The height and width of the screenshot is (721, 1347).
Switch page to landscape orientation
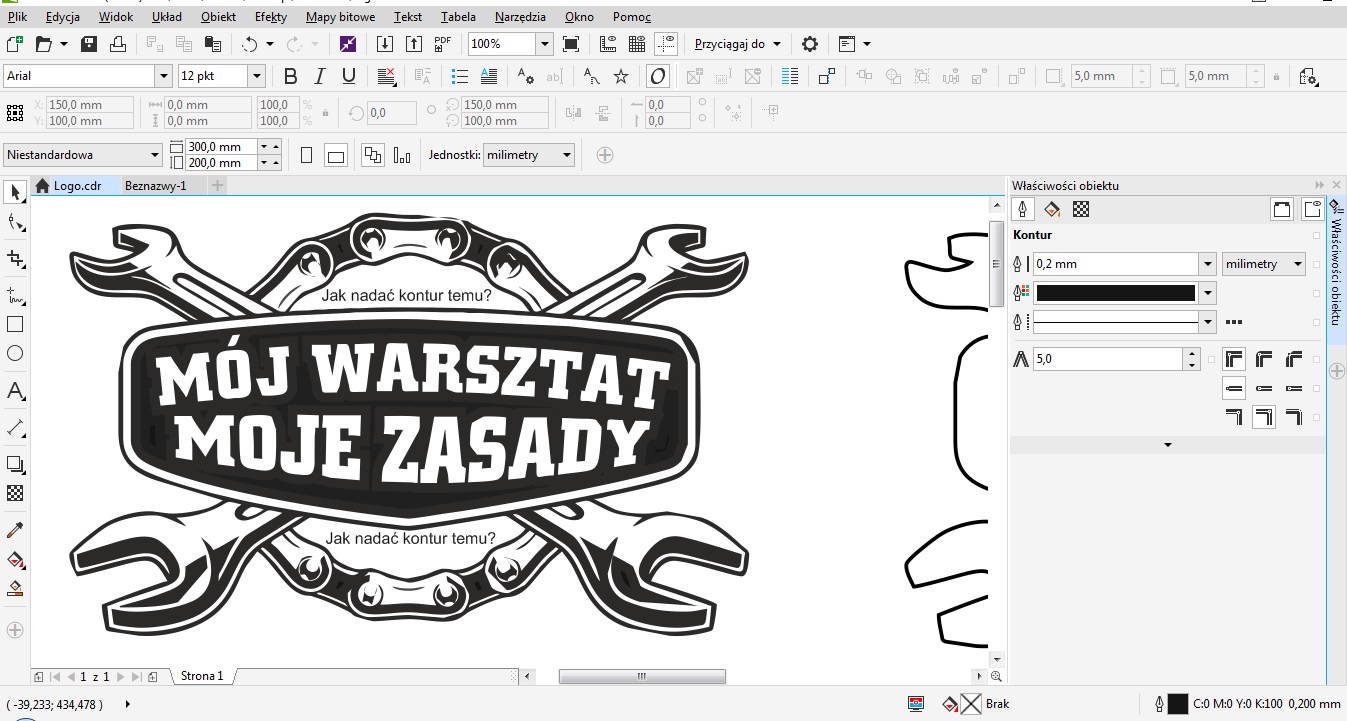point(336,156)
